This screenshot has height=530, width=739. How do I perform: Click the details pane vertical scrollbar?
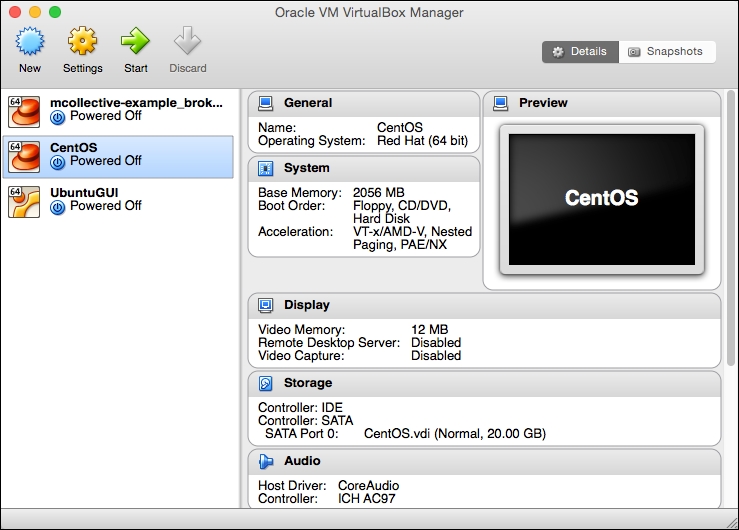tap(731, 228)
